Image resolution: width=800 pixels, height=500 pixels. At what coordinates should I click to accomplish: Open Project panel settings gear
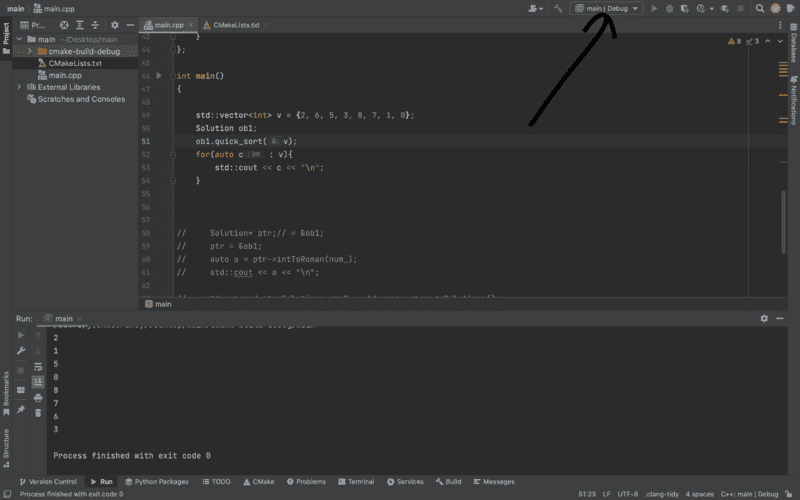[114, 25]
